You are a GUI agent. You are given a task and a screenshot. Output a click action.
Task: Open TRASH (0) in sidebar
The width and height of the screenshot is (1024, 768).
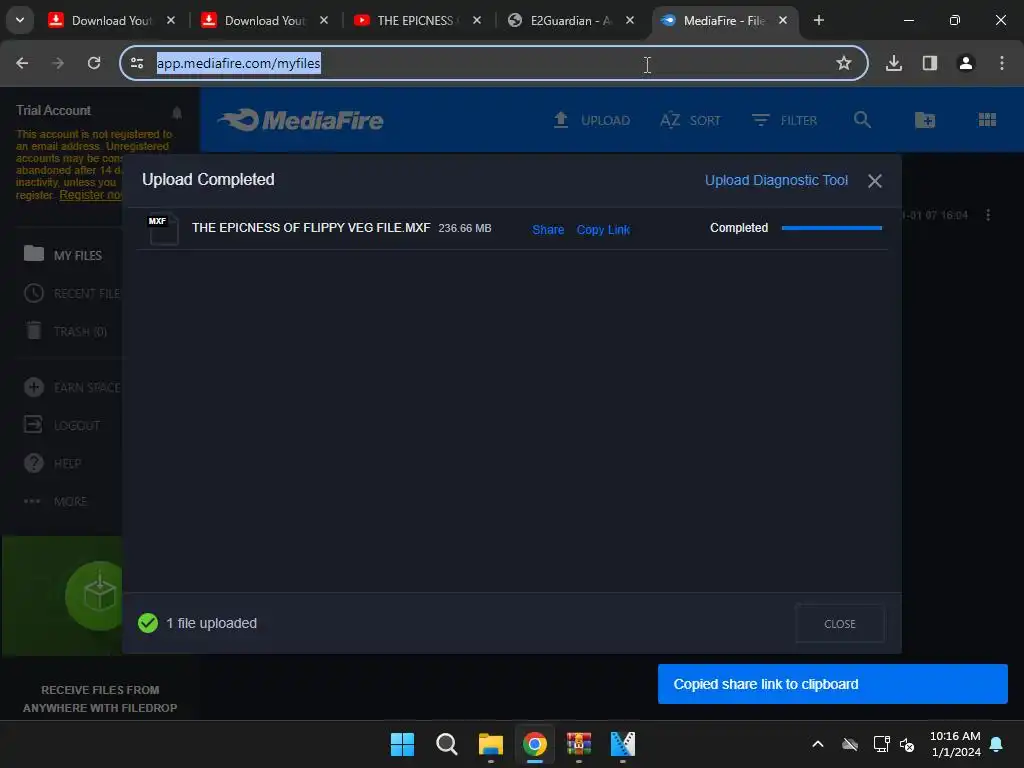pyautogui.click(x=65, y=331)
